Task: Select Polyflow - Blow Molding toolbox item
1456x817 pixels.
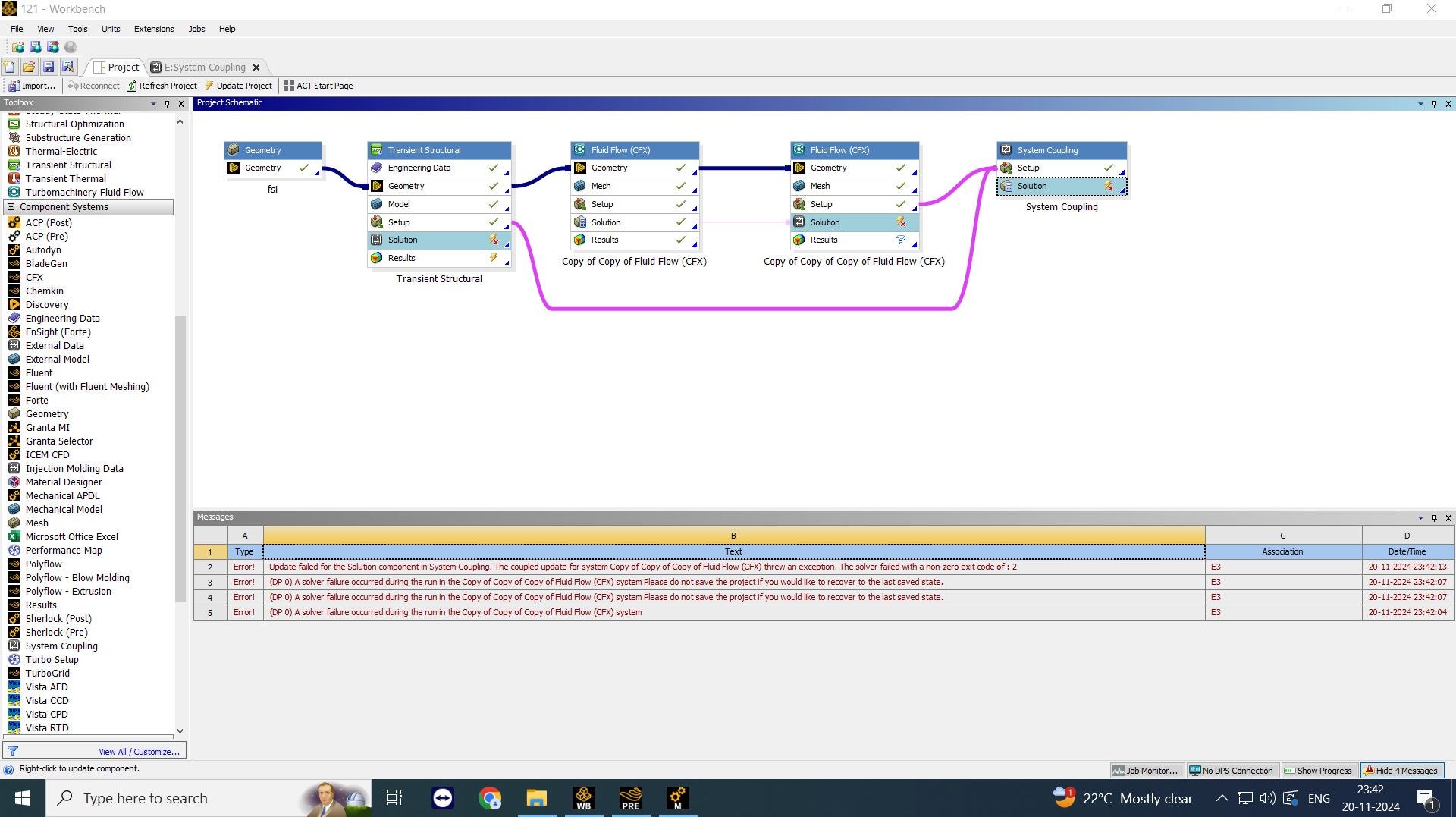Action: 77,577
